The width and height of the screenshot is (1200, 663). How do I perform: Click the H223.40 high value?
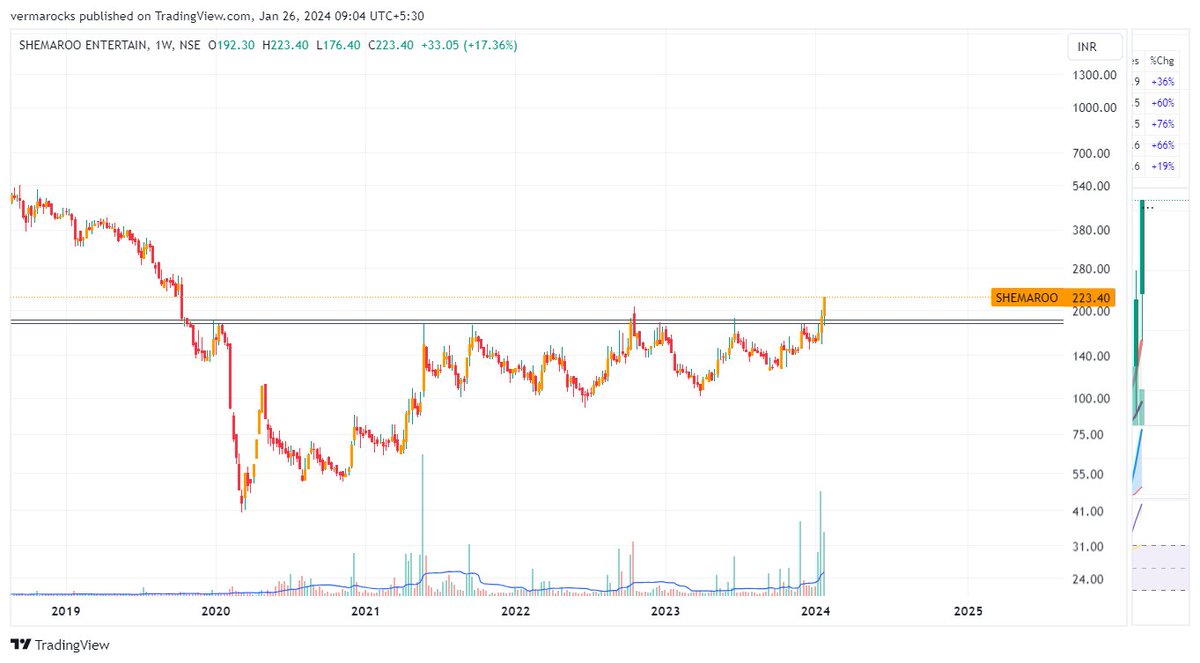288,45
